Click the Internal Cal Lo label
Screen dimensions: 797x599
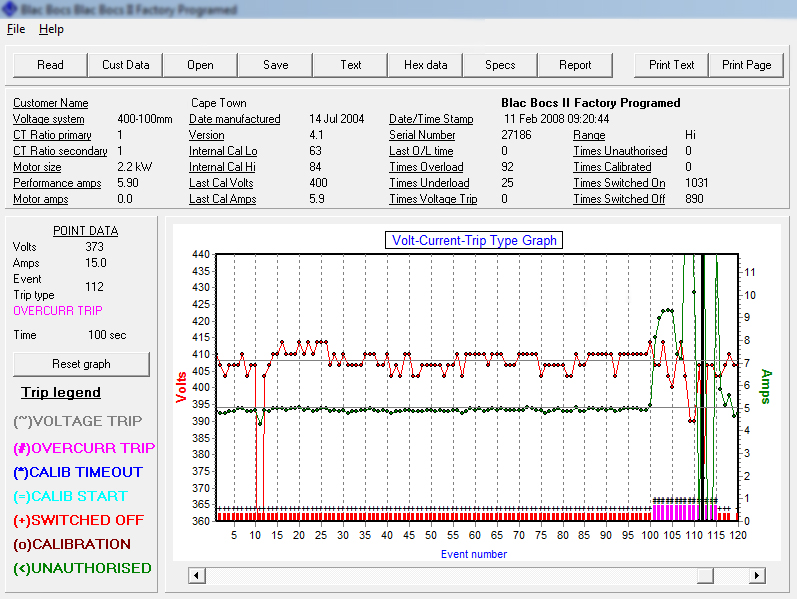pyautogui.click(x=223, y=151)
